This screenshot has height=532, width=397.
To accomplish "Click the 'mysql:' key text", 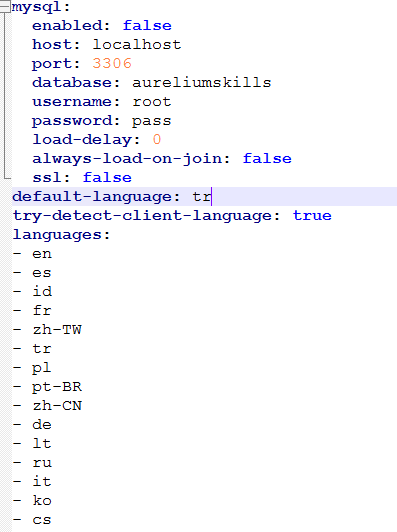I will click(41, 7).
